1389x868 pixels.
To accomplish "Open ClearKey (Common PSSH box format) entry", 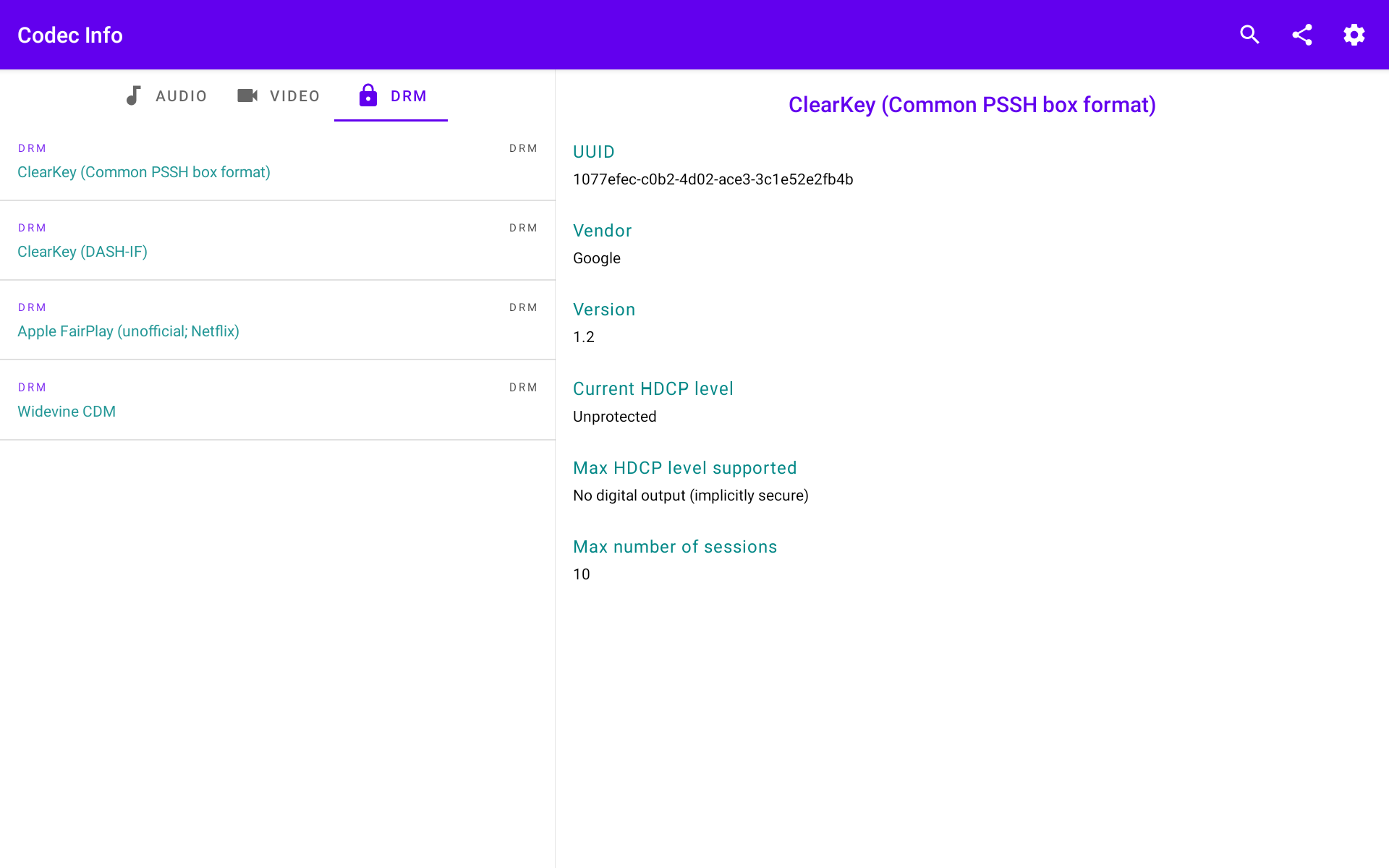I will pyautogui.click(x=143, y=172).
